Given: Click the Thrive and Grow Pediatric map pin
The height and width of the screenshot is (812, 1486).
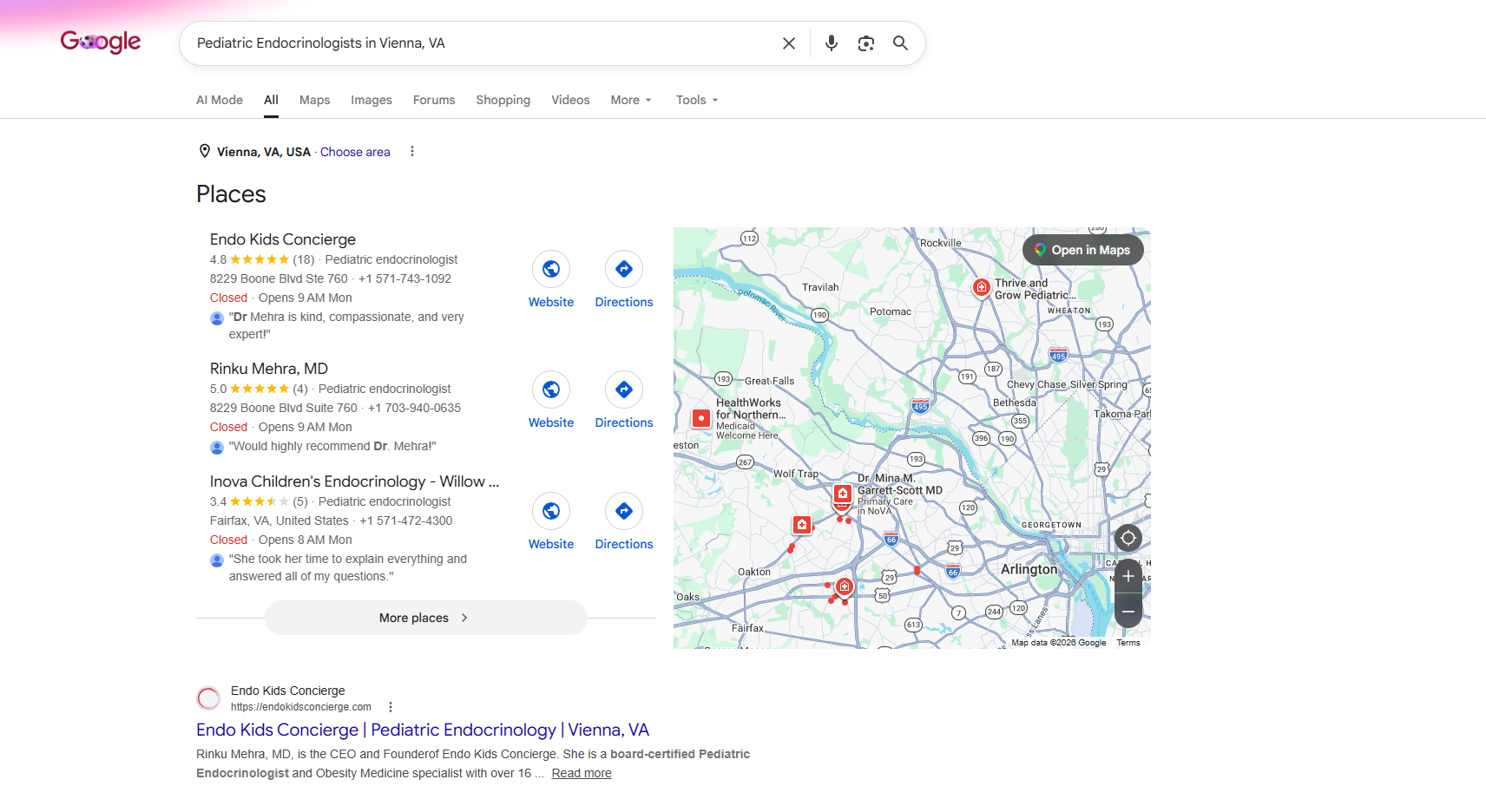Looking at the screenshot, I should (982, 287).
